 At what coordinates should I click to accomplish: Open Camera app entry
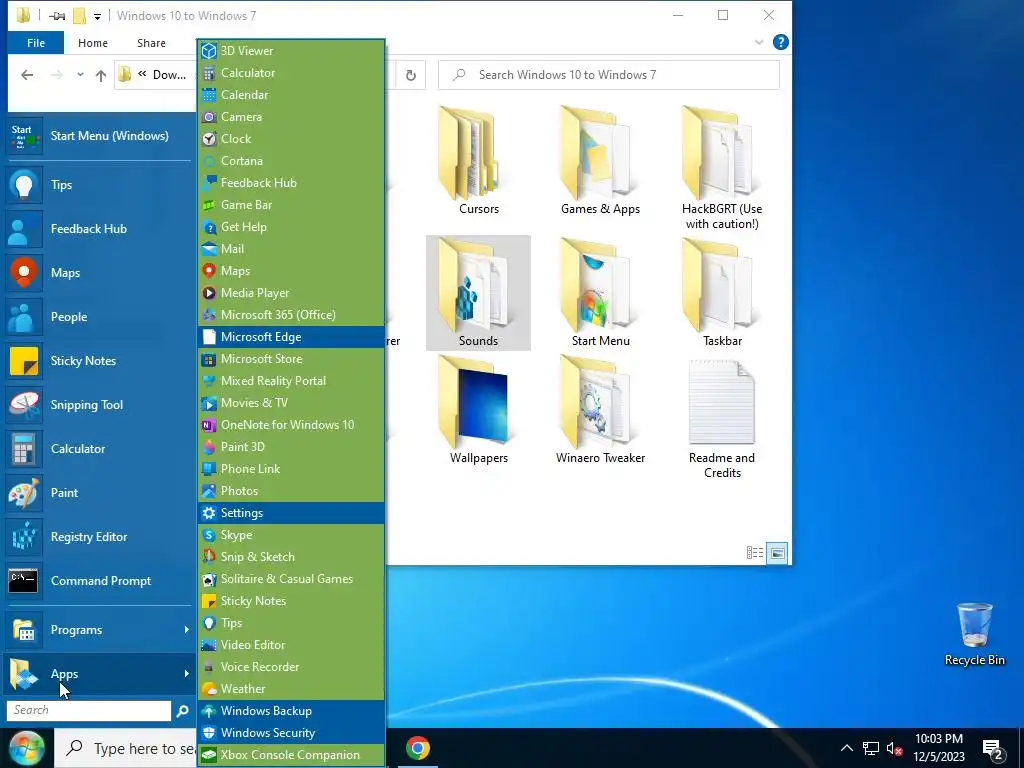(x=291, y=117)
